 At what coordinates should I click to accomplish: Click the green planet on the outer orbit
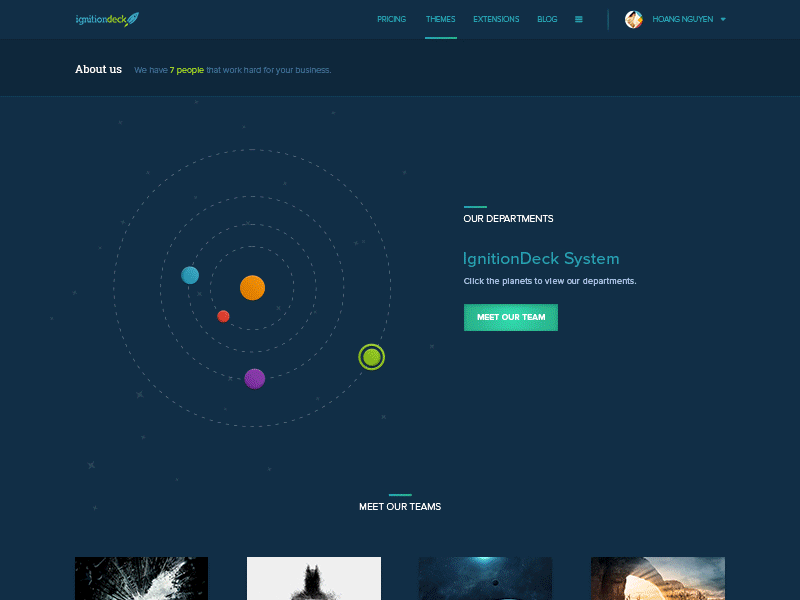pyautogui.click(x=371, y=356)
